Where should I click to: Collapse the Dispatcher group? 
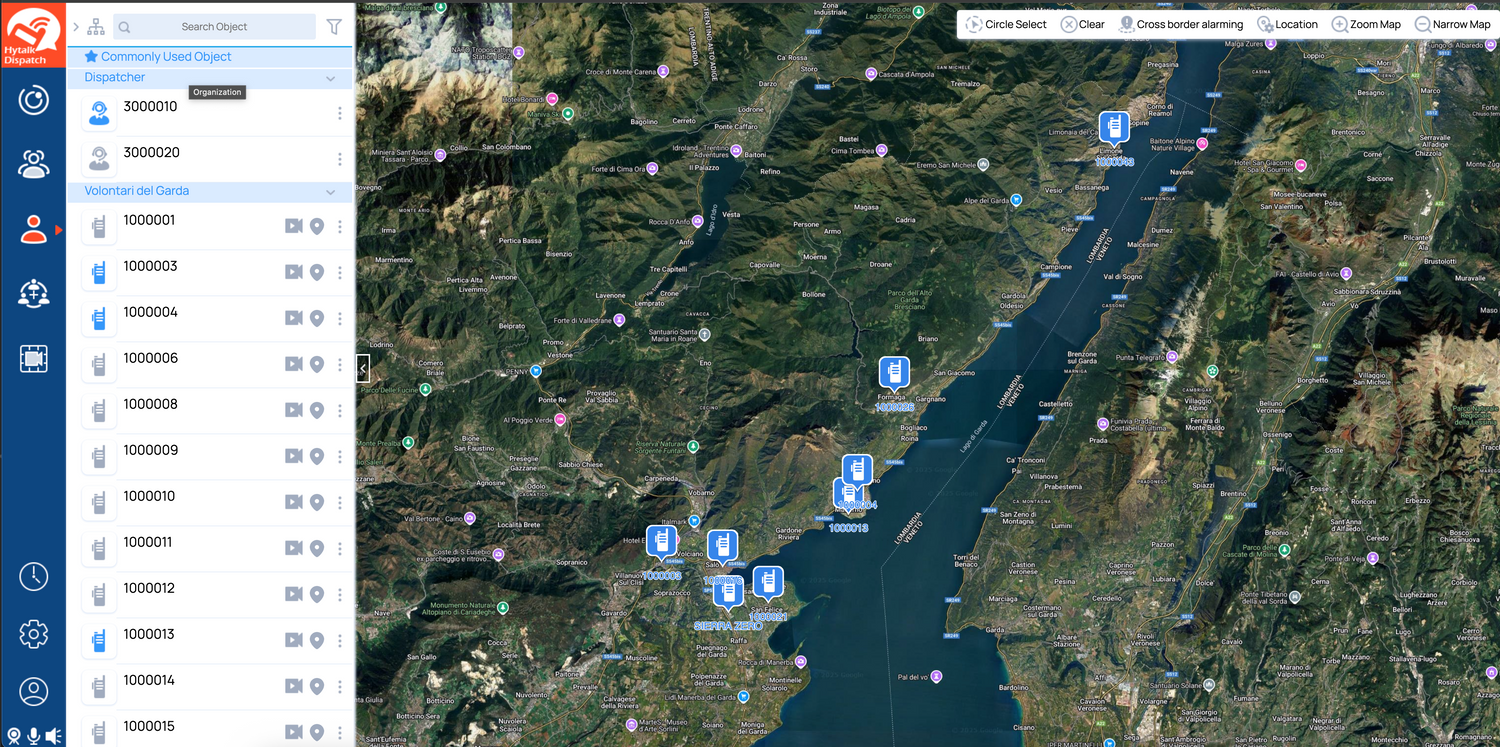pyautogui.click(x=331, y=78)
